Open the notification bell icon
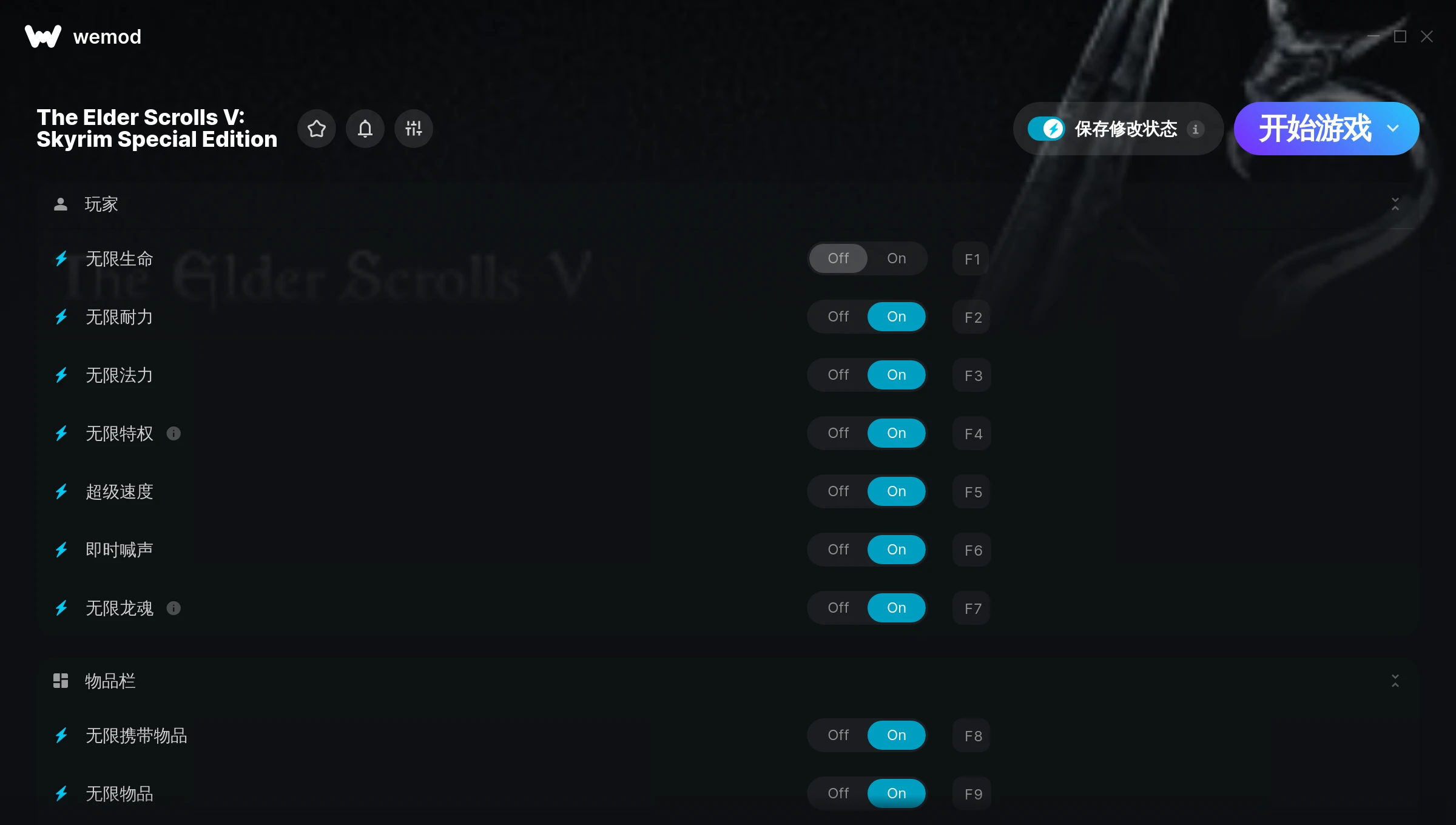The image size is (1456, 825). coord(365,129)
